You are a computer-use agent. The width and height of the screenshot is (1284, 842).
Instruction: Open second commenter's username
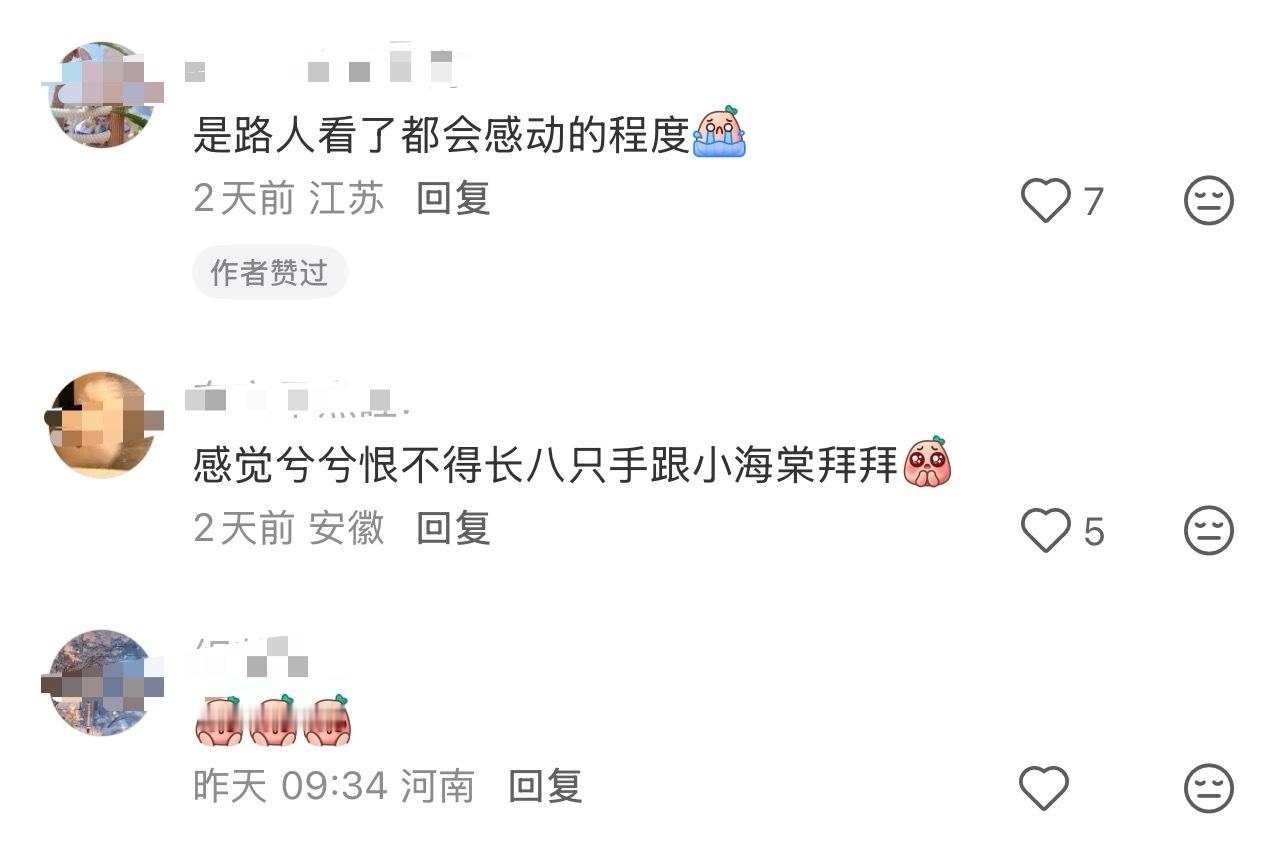pyautogui.click(x=298, y=398)
